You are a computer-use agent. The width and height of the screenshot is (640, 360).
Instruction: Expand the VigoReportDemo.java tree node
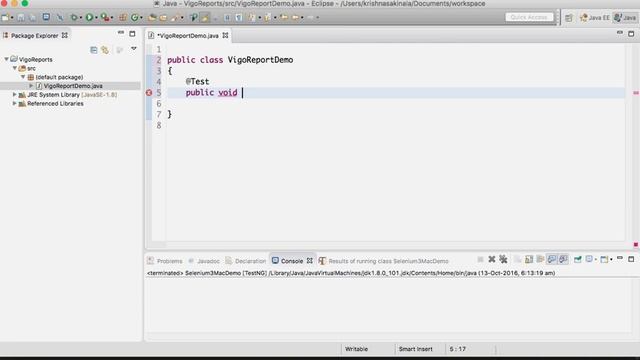tap(31, 86)
